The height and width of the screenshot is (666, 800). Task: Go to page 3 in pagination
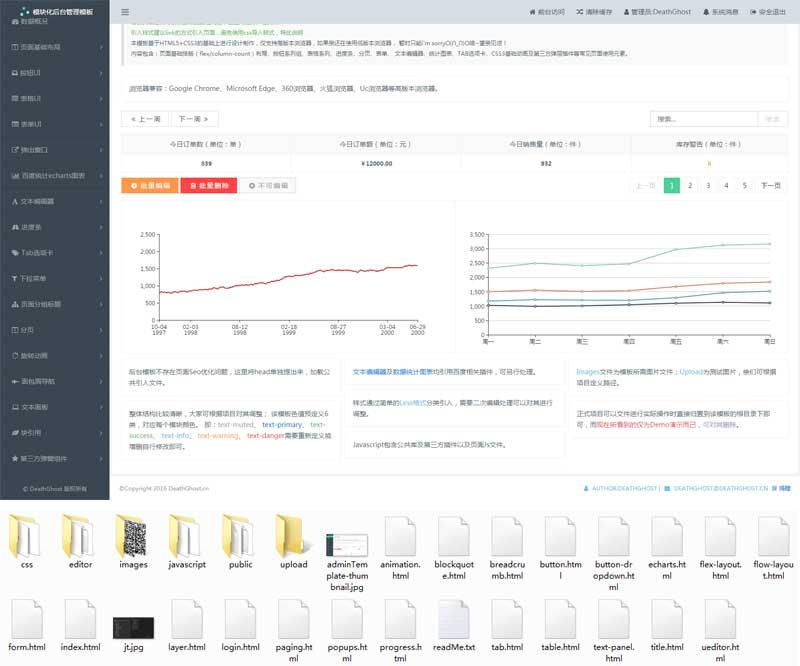coord(708,185)
